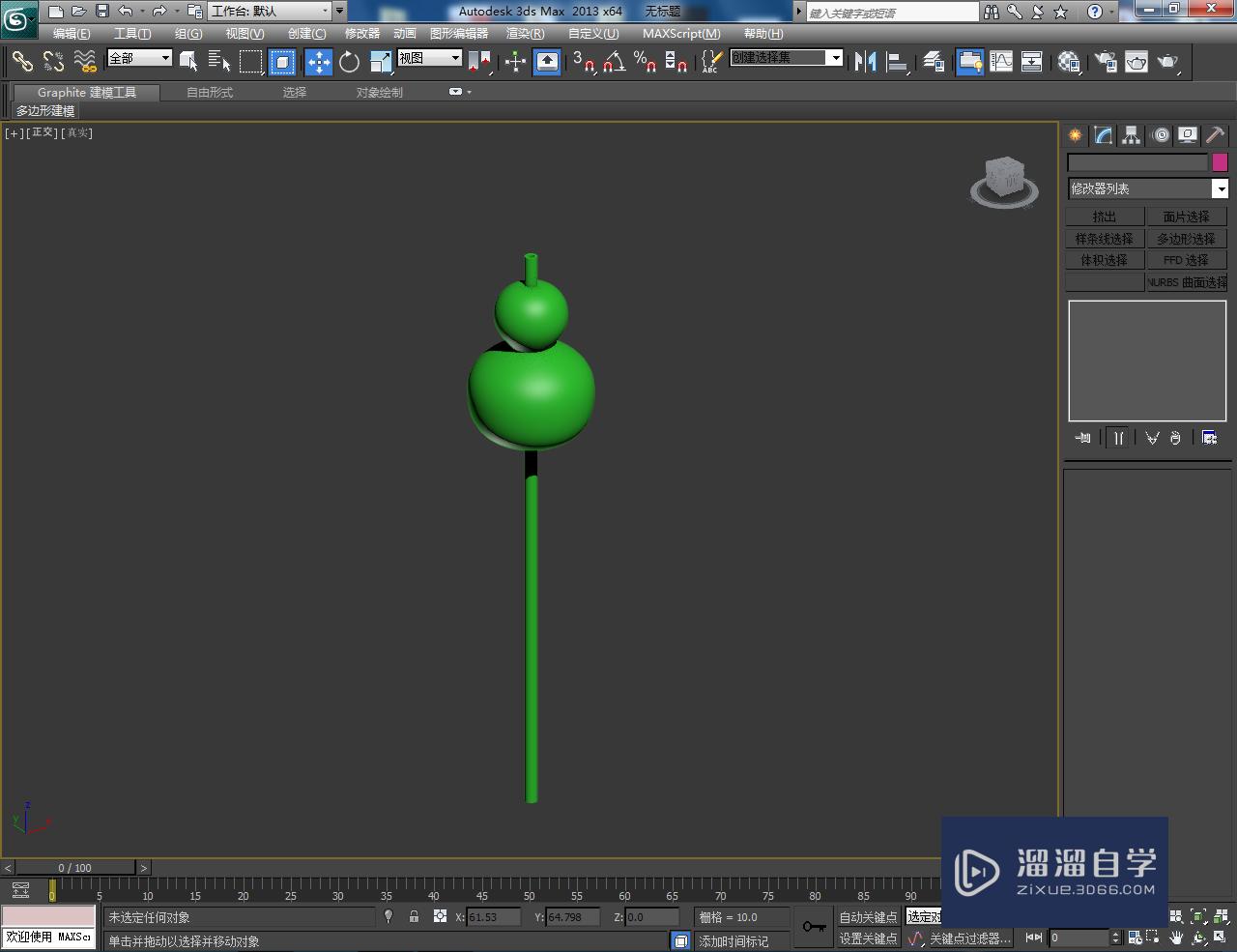The height and width of the screenshot is (952, 1237).
Task: Click 挤出 modifier button
Action: pyautogui.click(x=1105, y=216)
